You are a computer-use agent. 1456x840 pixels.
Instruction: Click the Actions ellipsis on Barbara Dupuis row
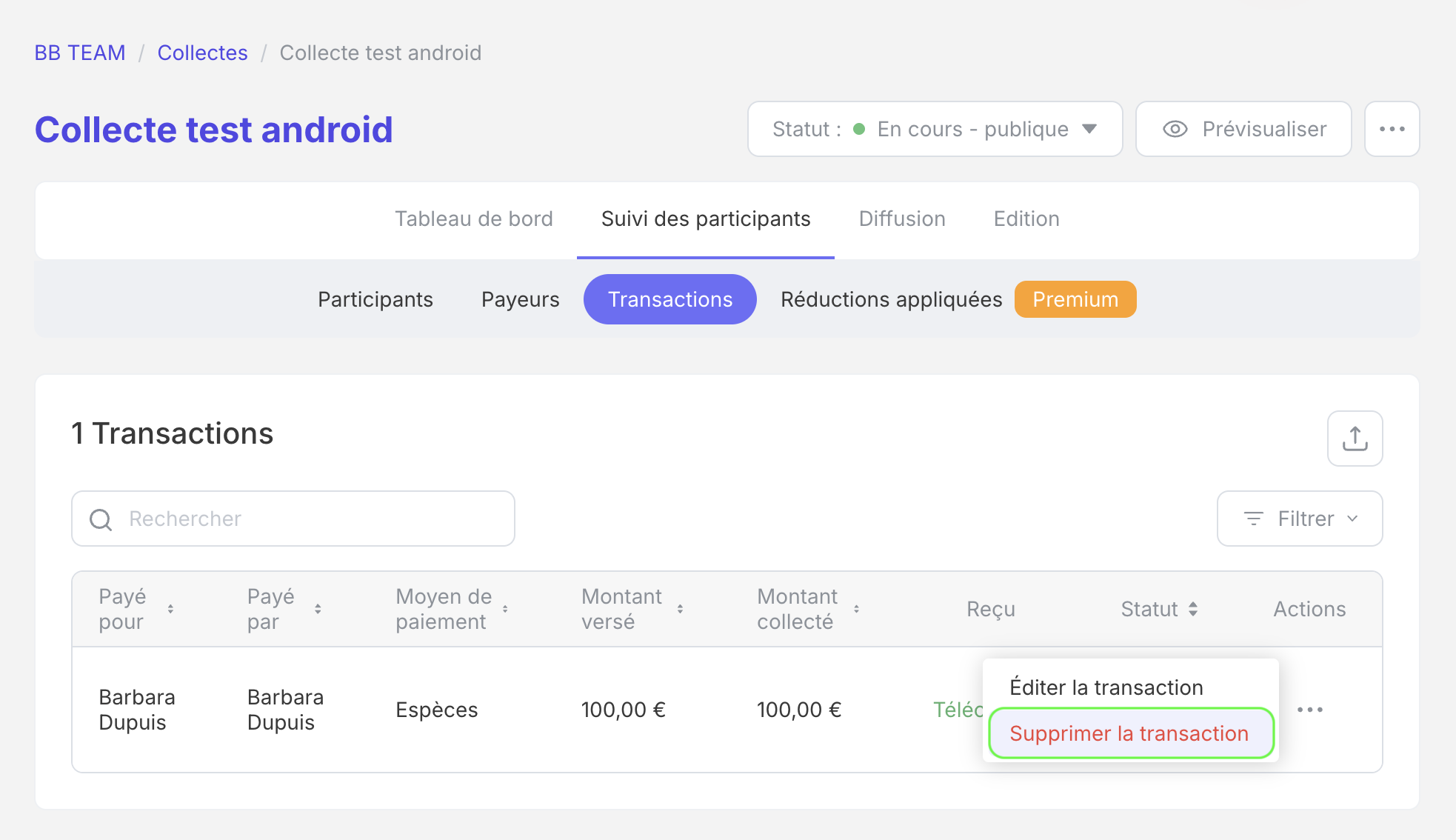tap(1310, 709)
